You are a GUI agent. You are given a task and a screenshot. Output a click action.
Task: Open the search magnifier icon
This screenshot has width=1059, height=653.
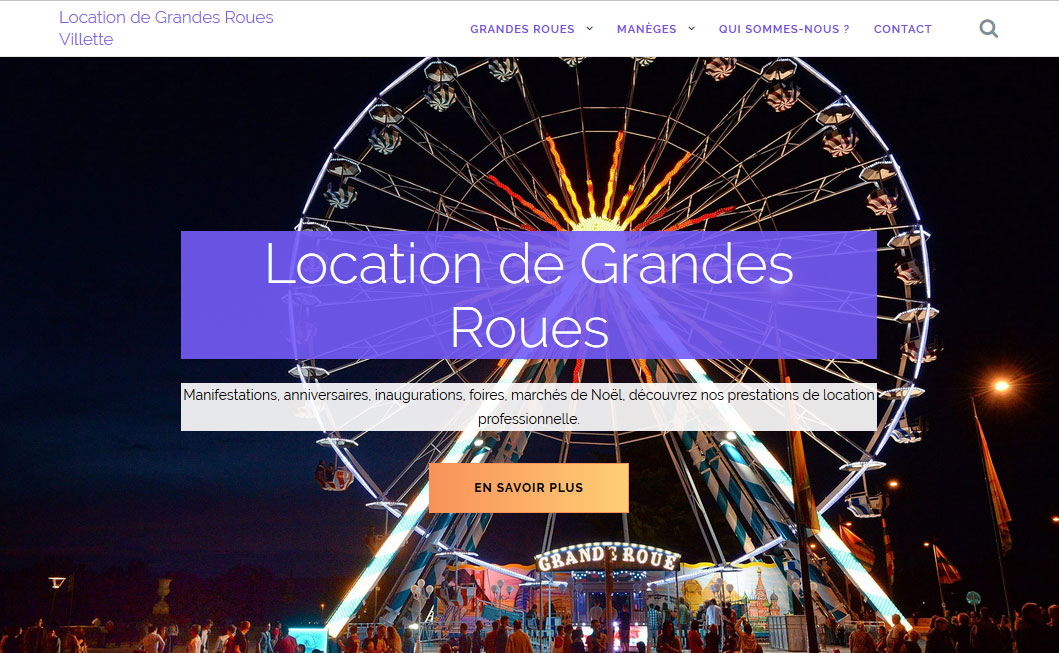point(988,28)
